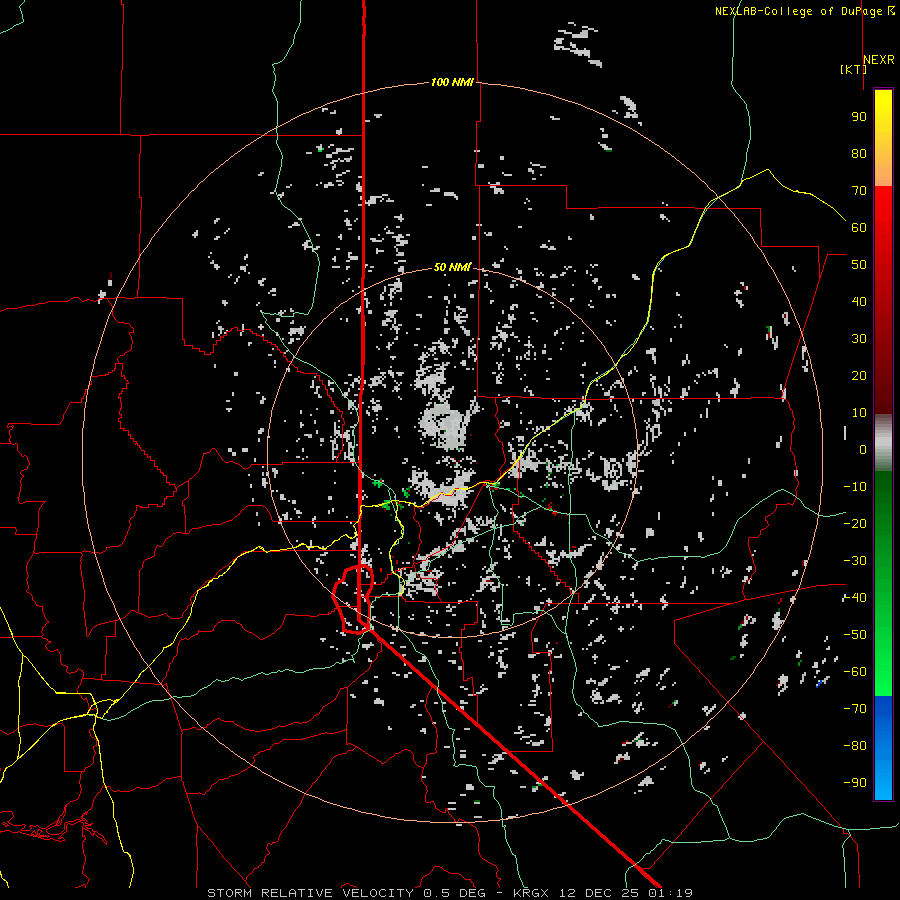Select the bright red 60-knot color band
This screenshot has width=900, height=900.
883,227
